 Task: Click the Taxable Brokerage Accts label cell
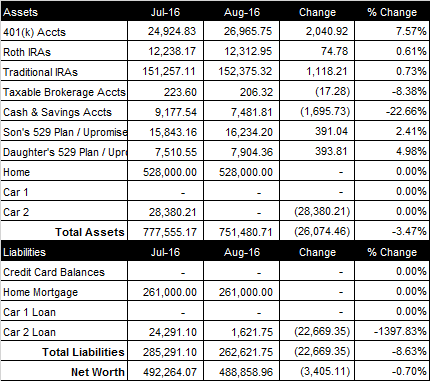[64, 92]
